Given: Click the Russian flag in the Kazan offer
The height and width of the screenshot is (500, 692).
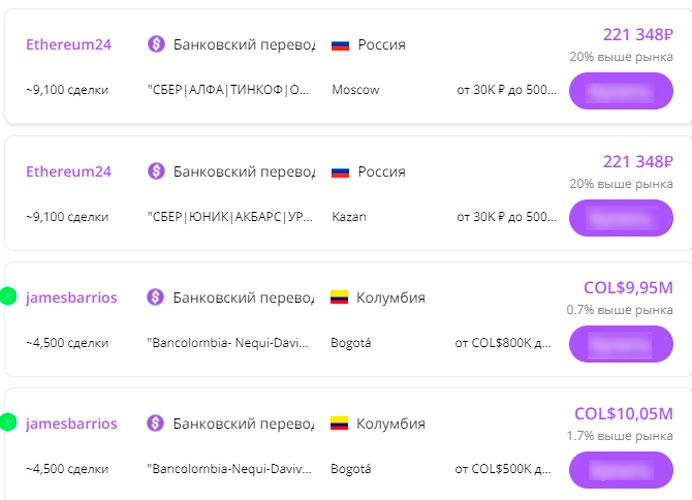Looking at the screenshot, I should (x=340, y=171).
